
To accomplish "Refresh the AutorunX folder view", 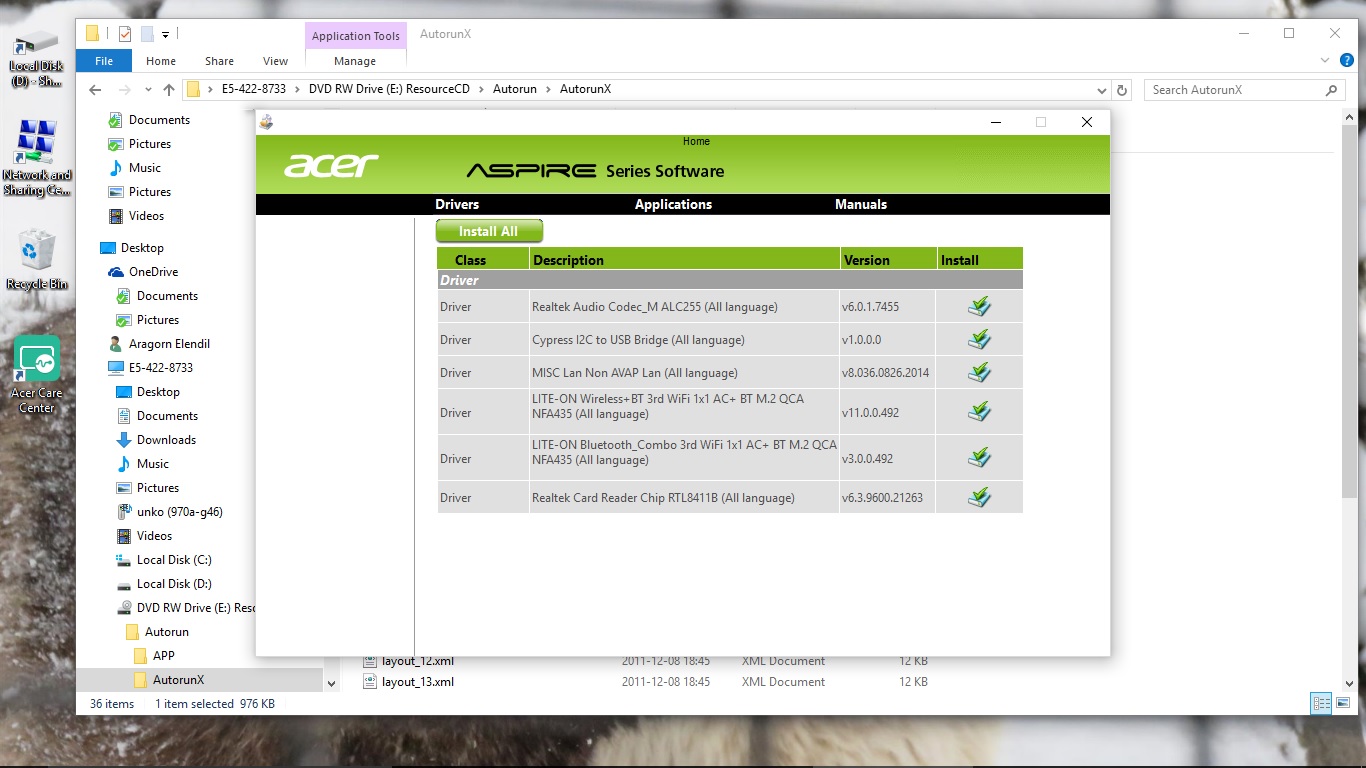I will [1122, 90].
